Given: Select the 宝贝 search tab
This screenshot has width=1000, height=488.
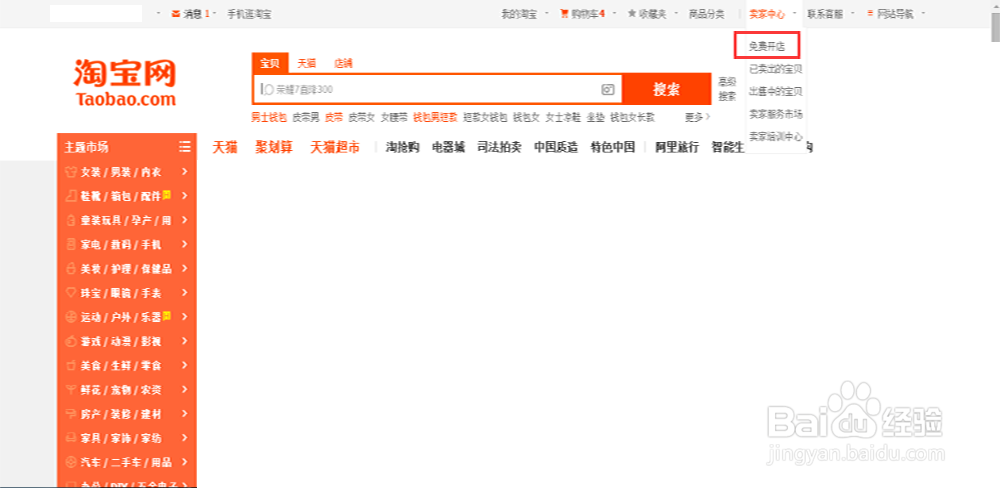Looking at the screenshot, I should tap(270, 63).
